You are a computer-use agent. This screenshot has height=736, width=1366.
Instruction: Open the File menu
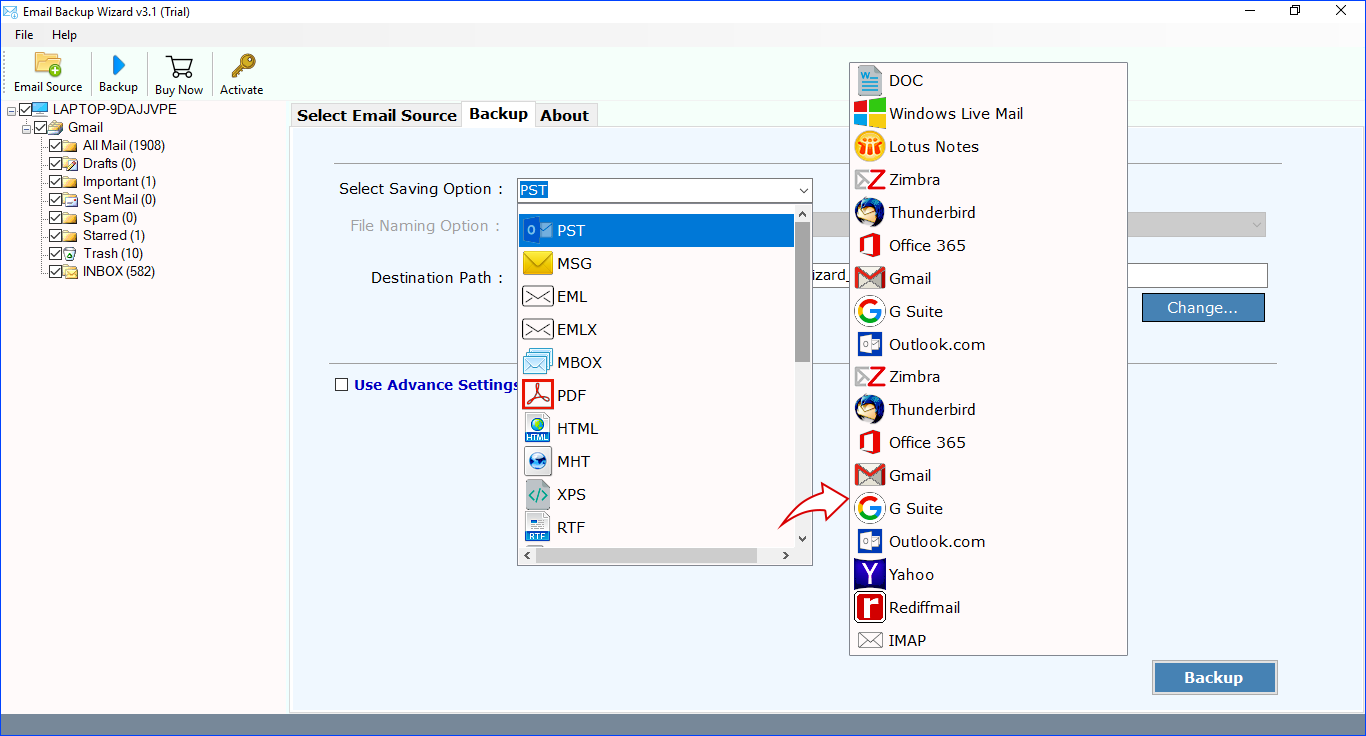coord(24,35)
